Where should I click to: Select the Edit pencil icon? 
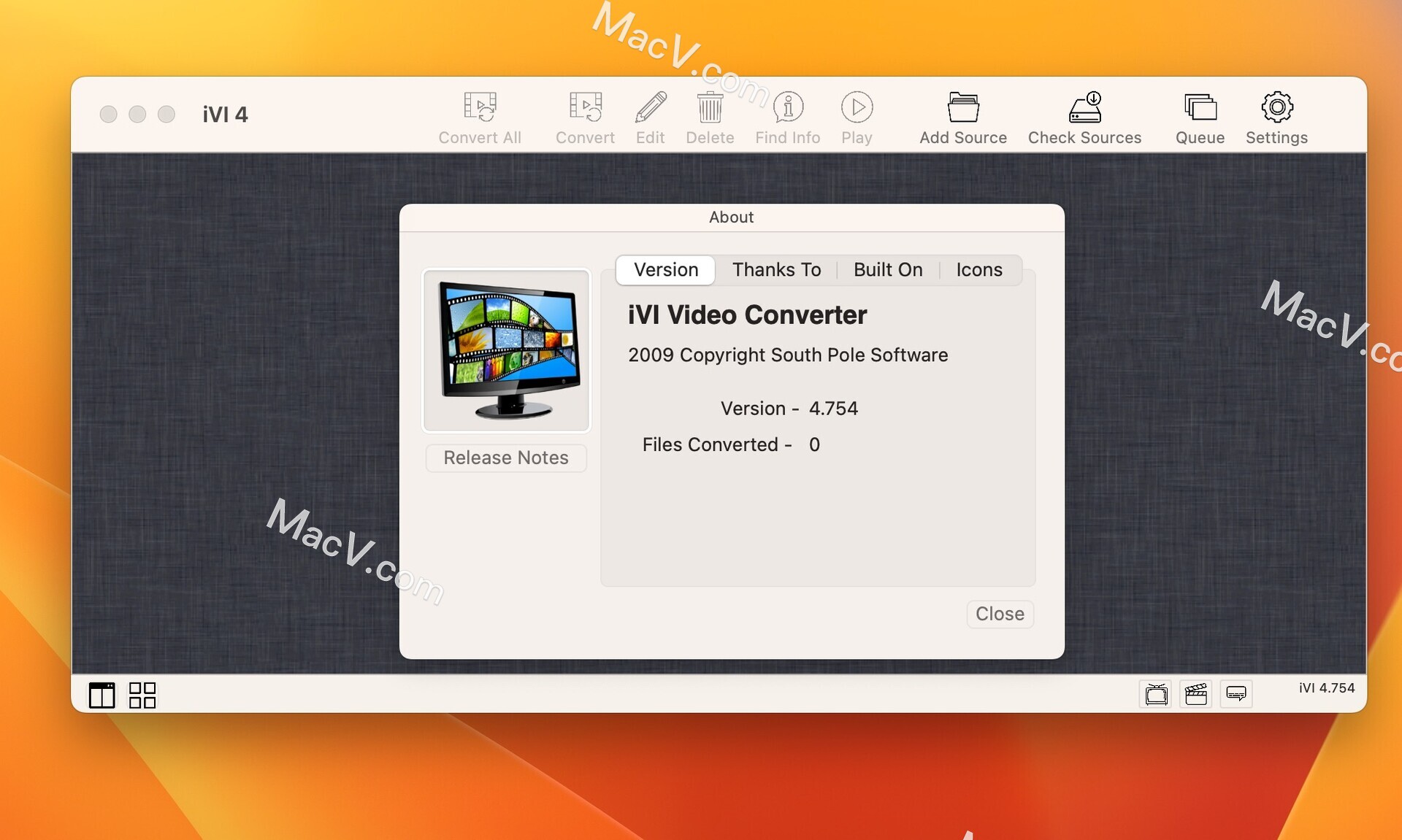(x=650, y=107)
